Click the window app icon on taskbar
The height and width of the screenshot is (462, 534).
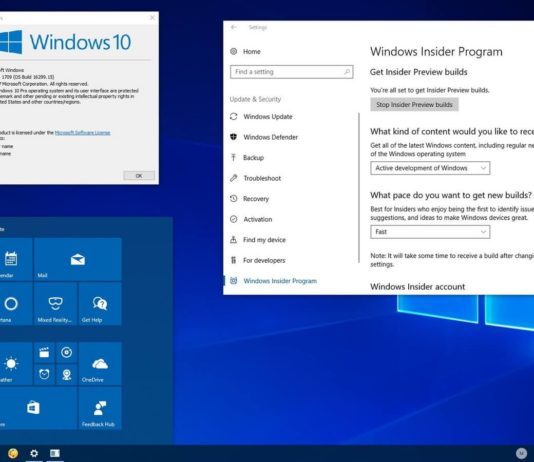[55, 453]
